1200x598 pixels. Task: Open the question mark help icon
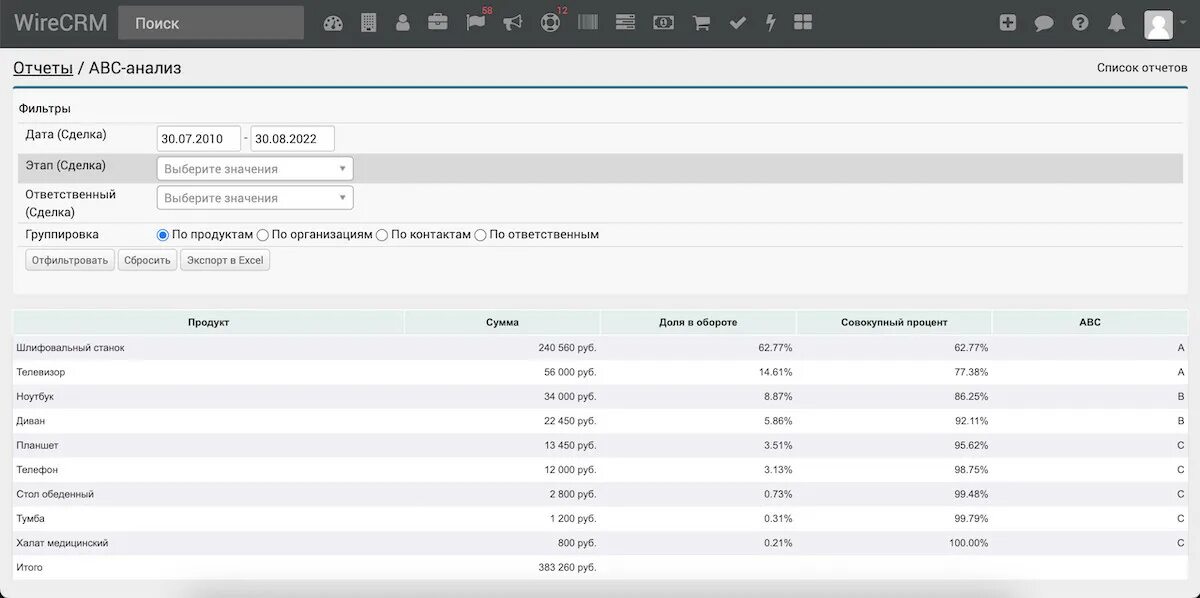[1080, 23]
